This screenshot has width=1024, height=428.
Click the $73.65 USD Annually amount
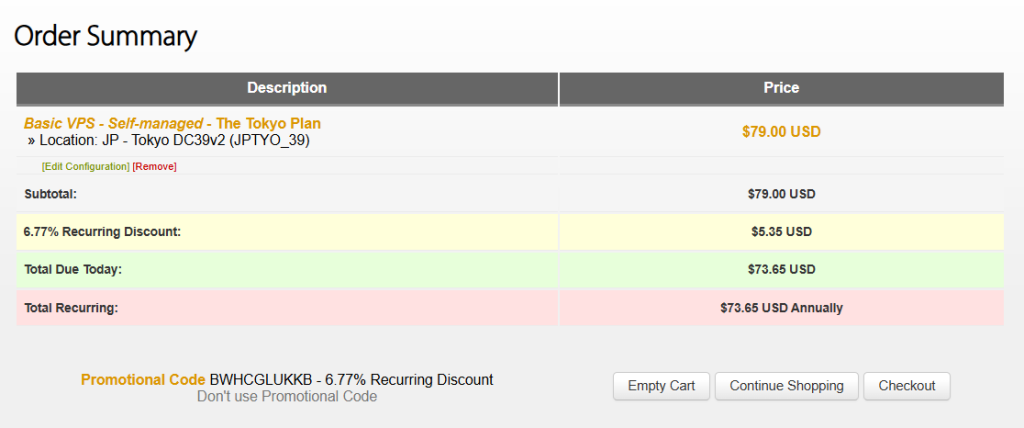pos(781,308)
